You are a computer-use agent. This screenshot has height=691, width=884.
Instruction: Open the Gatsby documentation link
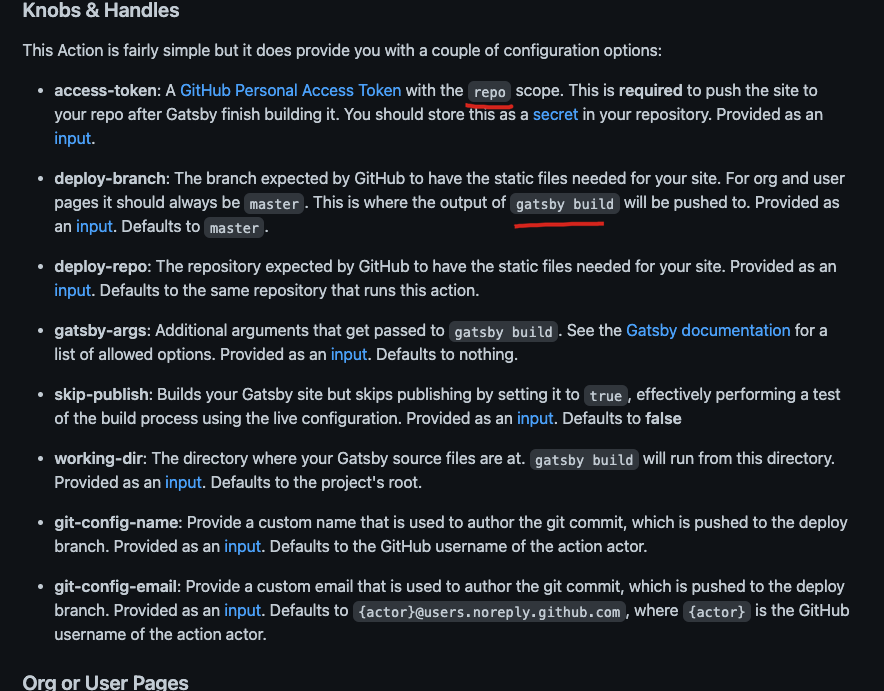[708, 330]
